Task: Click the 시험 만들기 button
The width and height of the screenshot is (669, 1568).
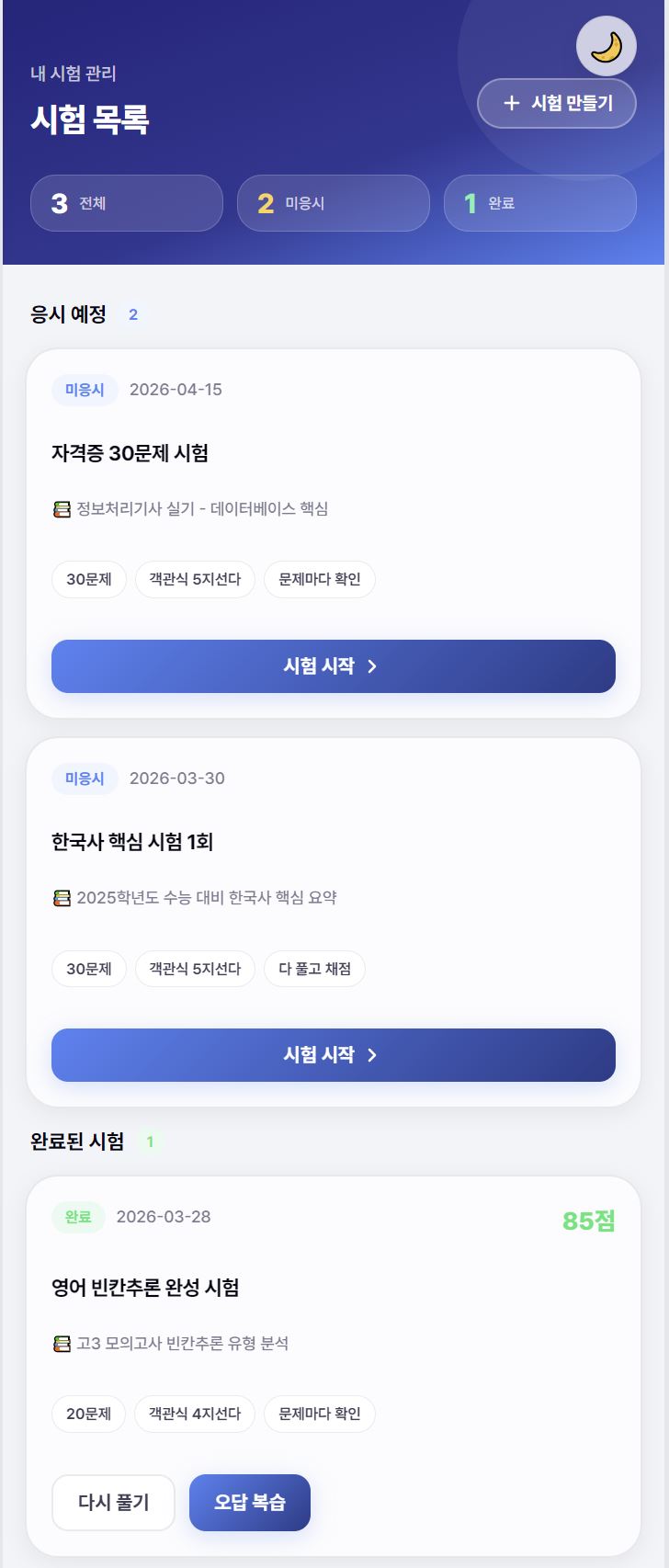Action: pos(557,103)
